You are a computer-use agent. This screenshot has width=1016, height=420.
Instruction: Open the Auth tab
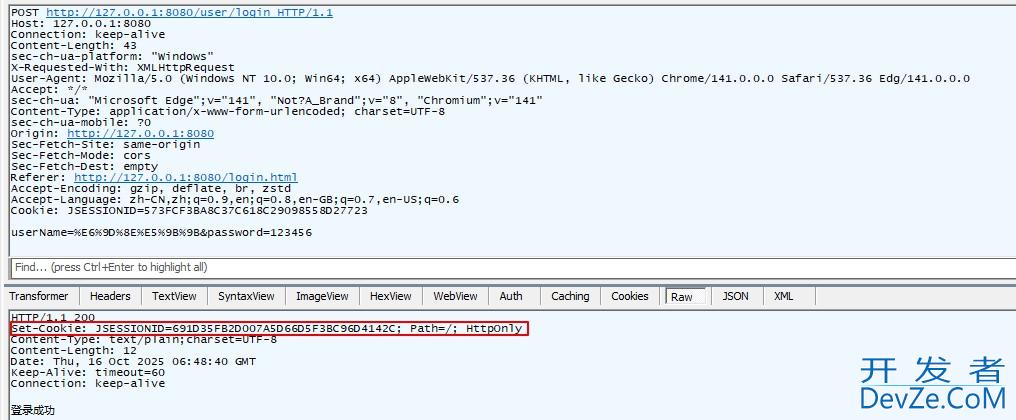(511, 296)
